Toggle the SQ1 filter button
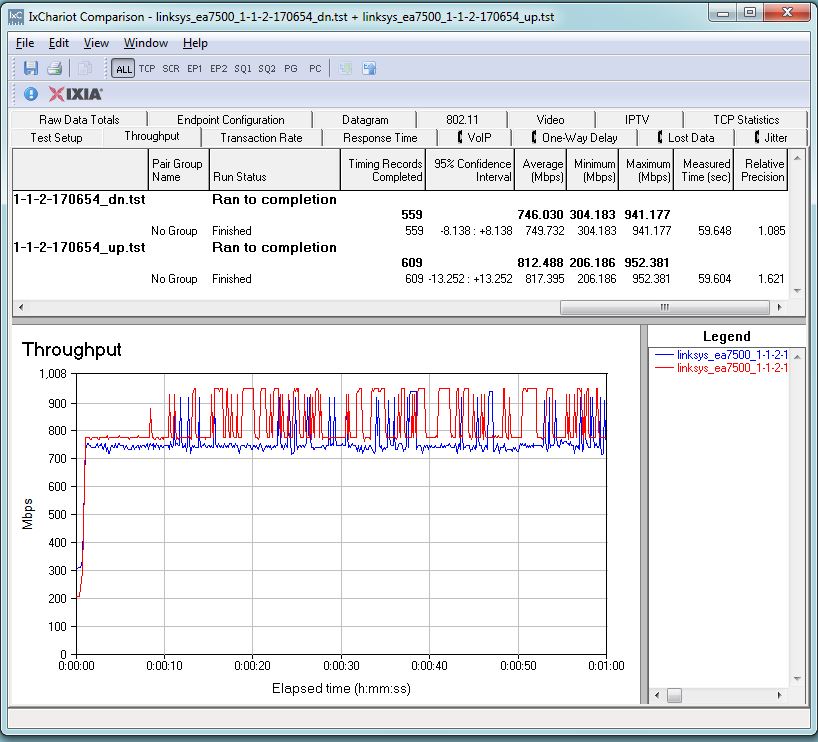818x742 pixels. 243,68
